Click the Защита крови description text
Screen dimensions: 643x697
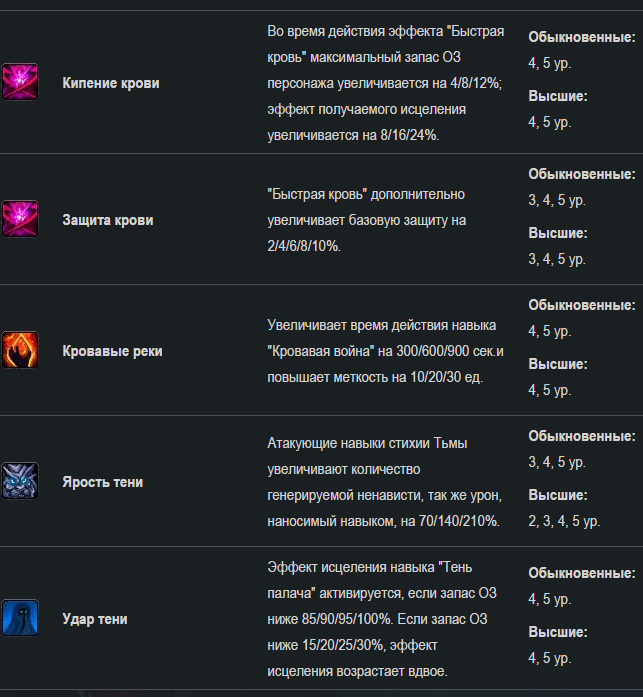click(367, 220)
